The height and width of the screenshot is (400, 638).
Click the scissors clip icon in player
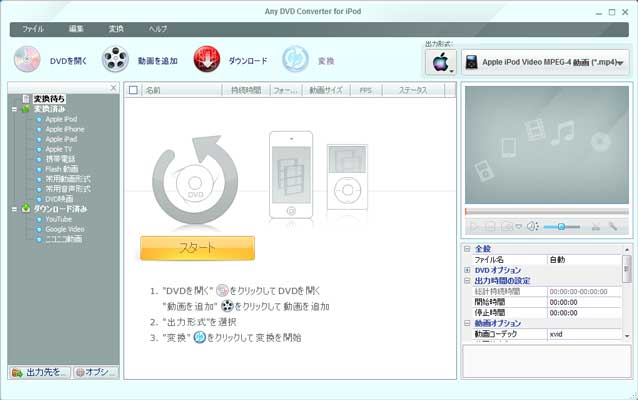point(596,227)
